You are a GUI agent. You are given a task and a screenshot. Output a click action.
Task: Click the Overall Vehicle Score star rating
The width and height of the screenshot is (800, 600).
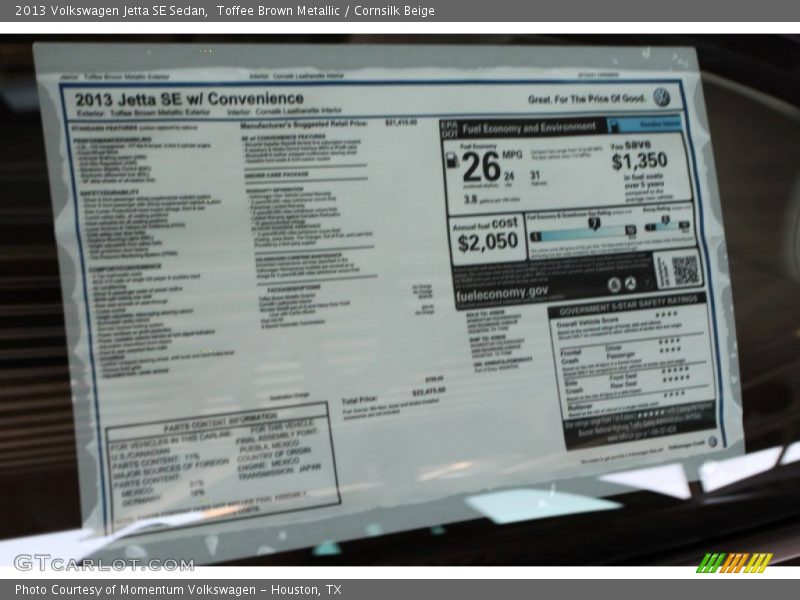pyautogui.click(x=667, y=315)
